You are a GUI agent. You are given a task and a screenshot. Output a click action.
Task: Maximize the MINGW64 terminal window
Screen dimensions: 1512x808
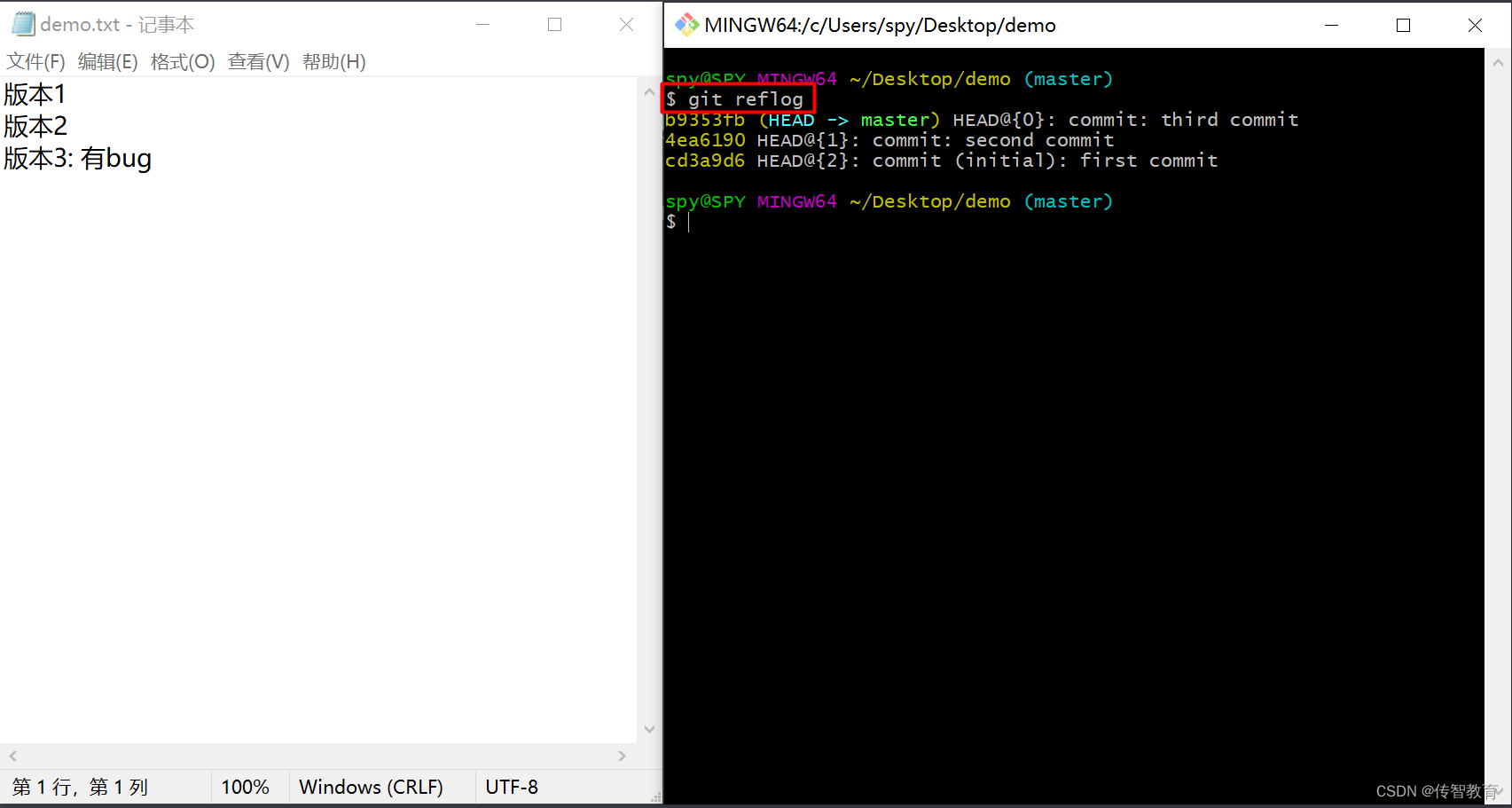coord(1403,26)
